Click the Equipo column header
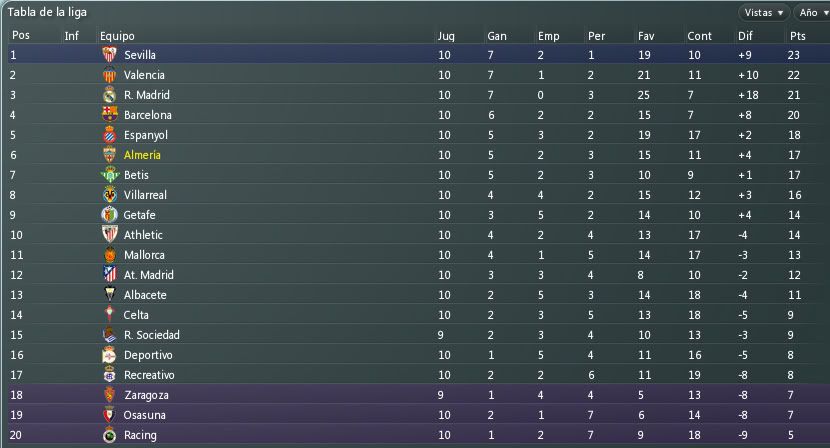This screenshot has width=830, height=448. [118, 36]
